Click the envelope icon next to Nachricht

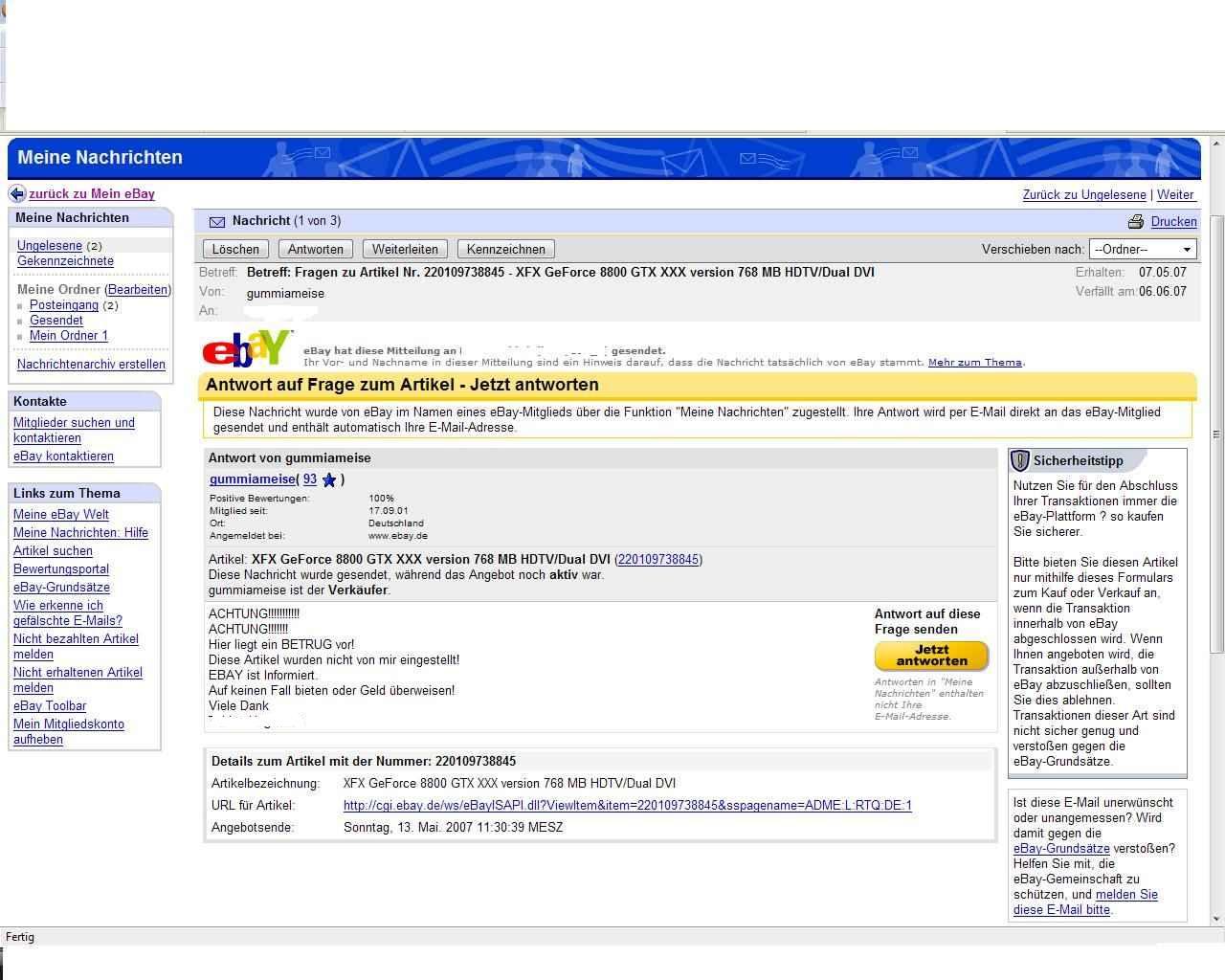click(x=217, y=222)
